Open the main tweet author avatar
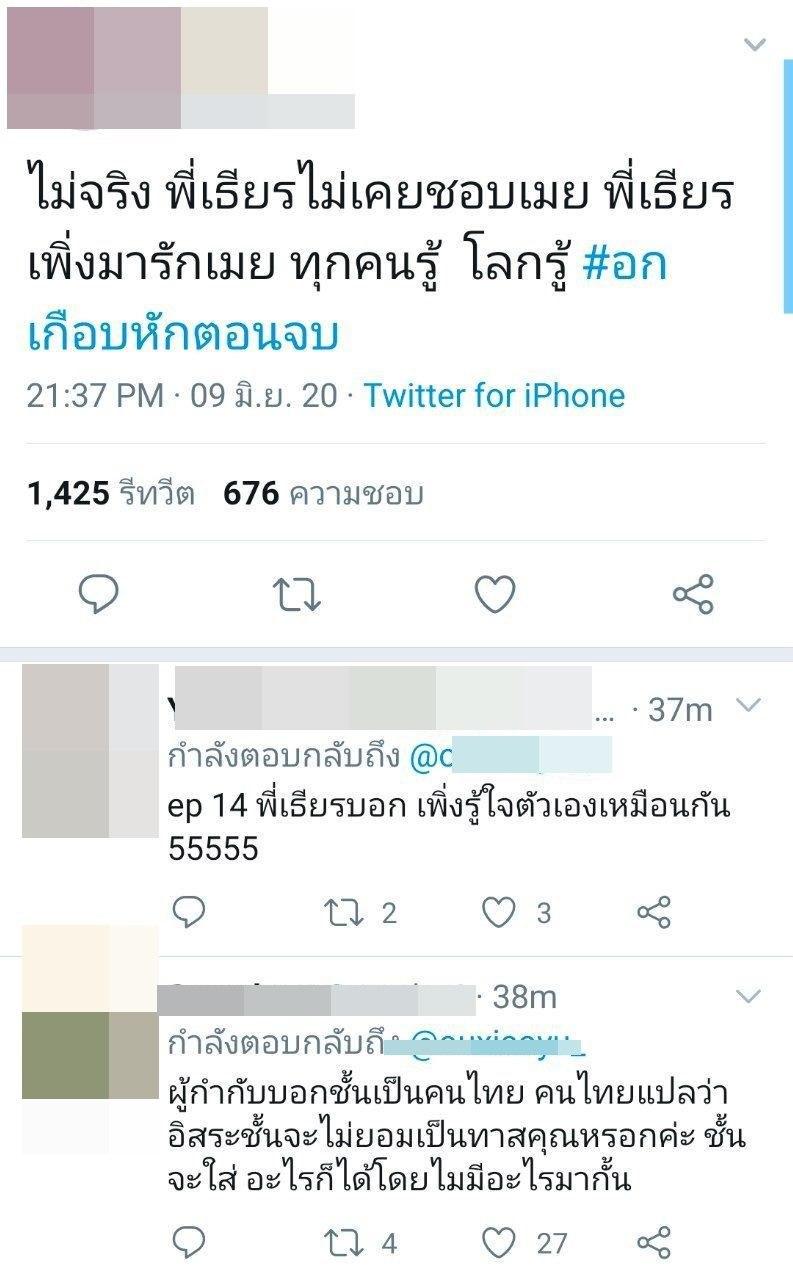 coord(94,68)
